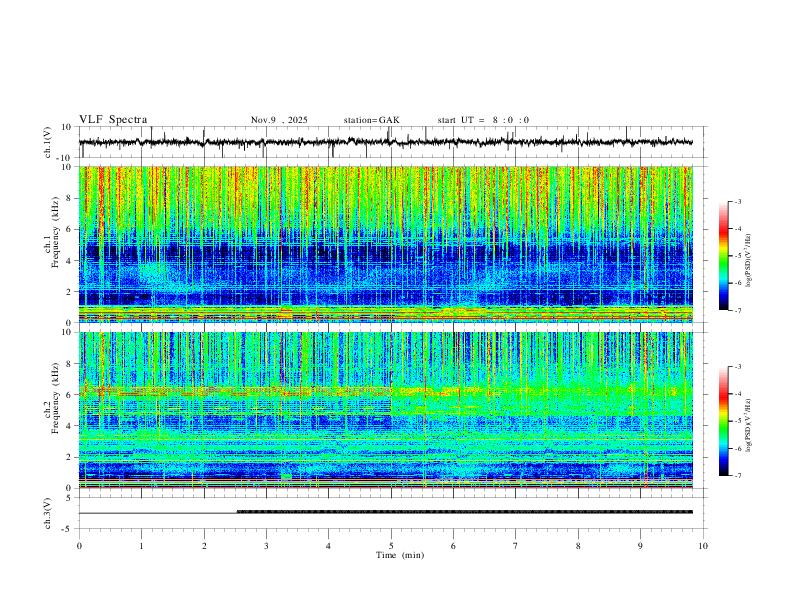792x612 pixels.
Task: Click time axis tick label "0"
Action: point(79,546)
